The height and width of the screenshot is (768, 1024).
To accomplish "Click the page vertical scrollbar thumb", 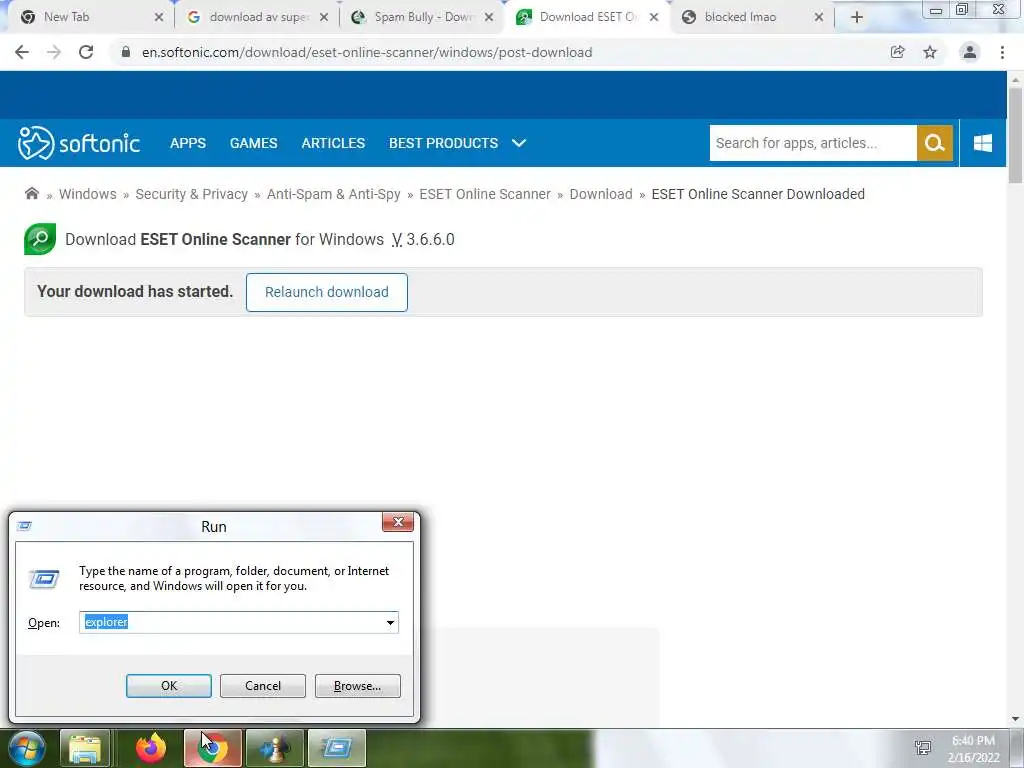I will point(1015,135).
